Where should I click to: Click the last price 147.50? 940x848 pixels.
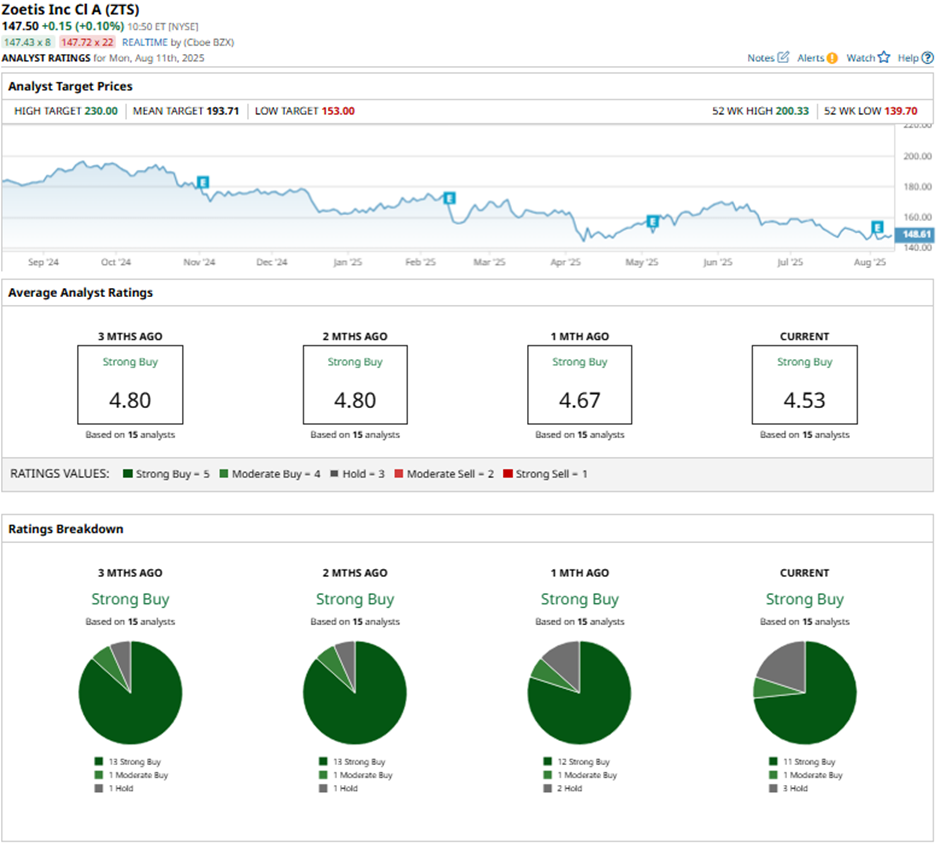20,26
